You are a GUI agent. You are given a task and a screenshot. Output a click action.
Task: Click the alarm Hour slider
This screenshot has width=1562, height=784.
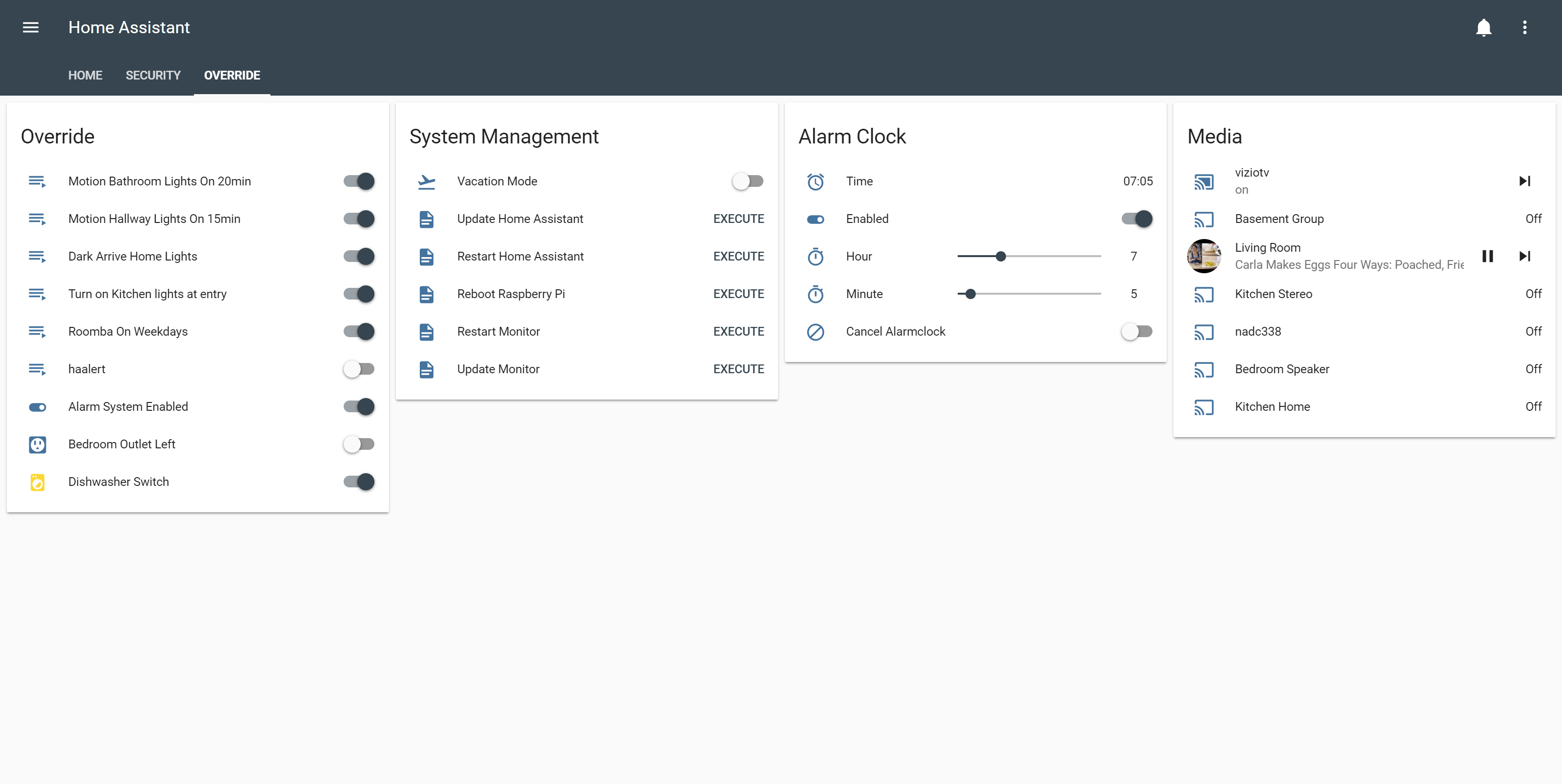click(x=1028, y=256)
